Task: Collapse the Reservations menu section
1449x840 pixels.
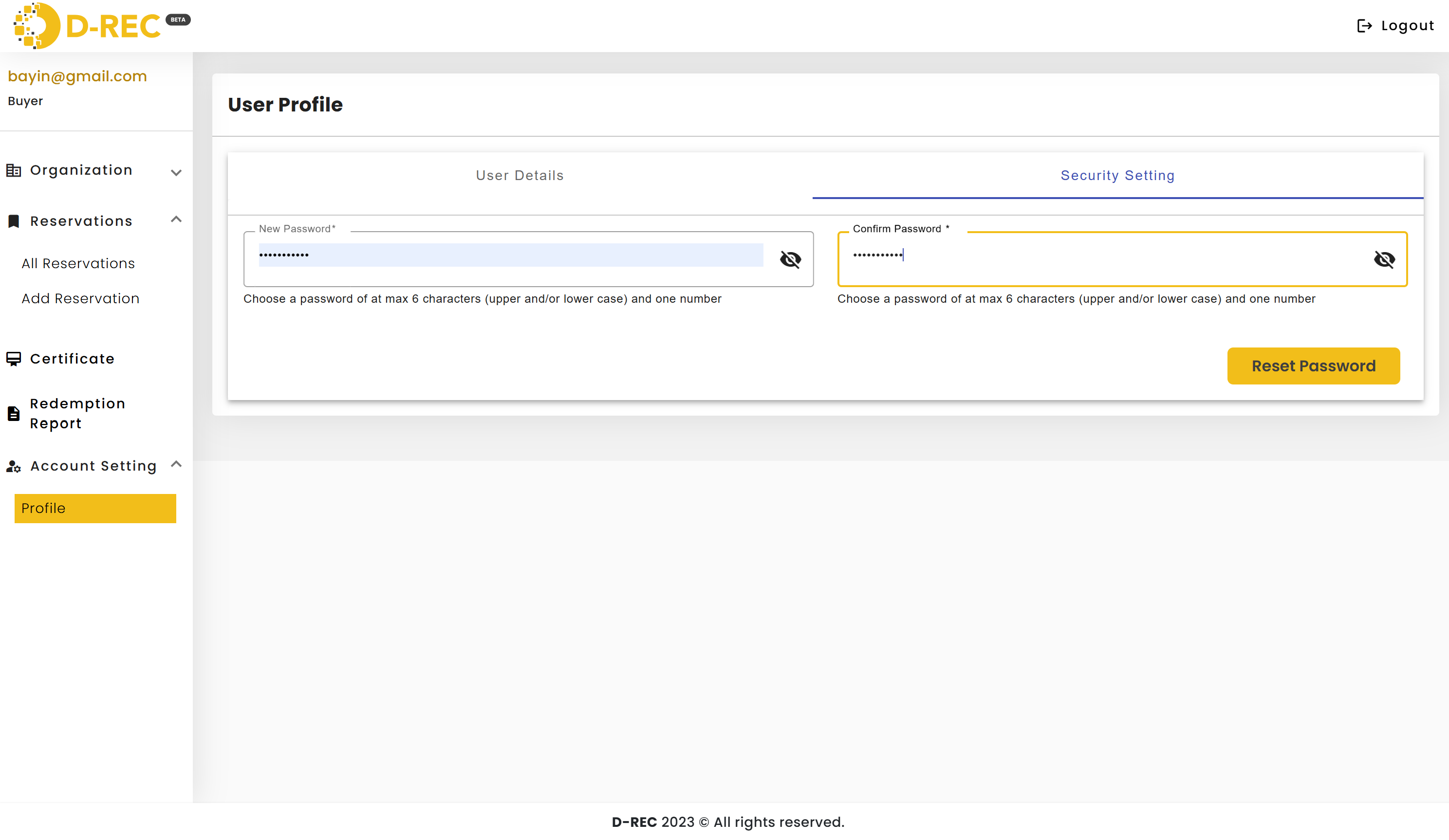Action: pyautogui.click(x=176, y=221)
